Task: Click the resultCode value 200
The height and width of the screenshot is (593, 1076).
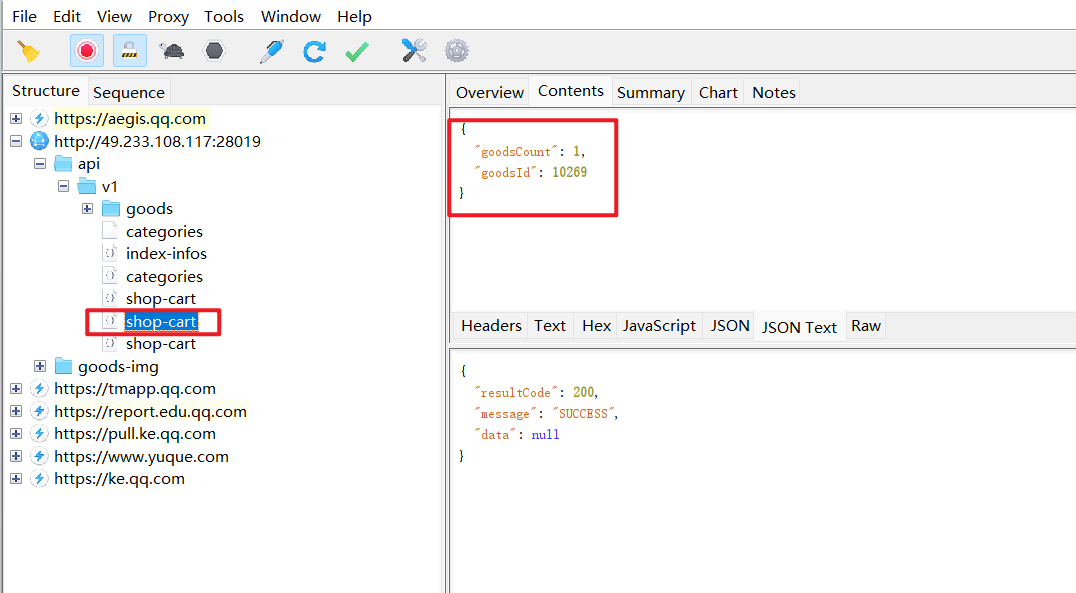Action: coord(584,392)
